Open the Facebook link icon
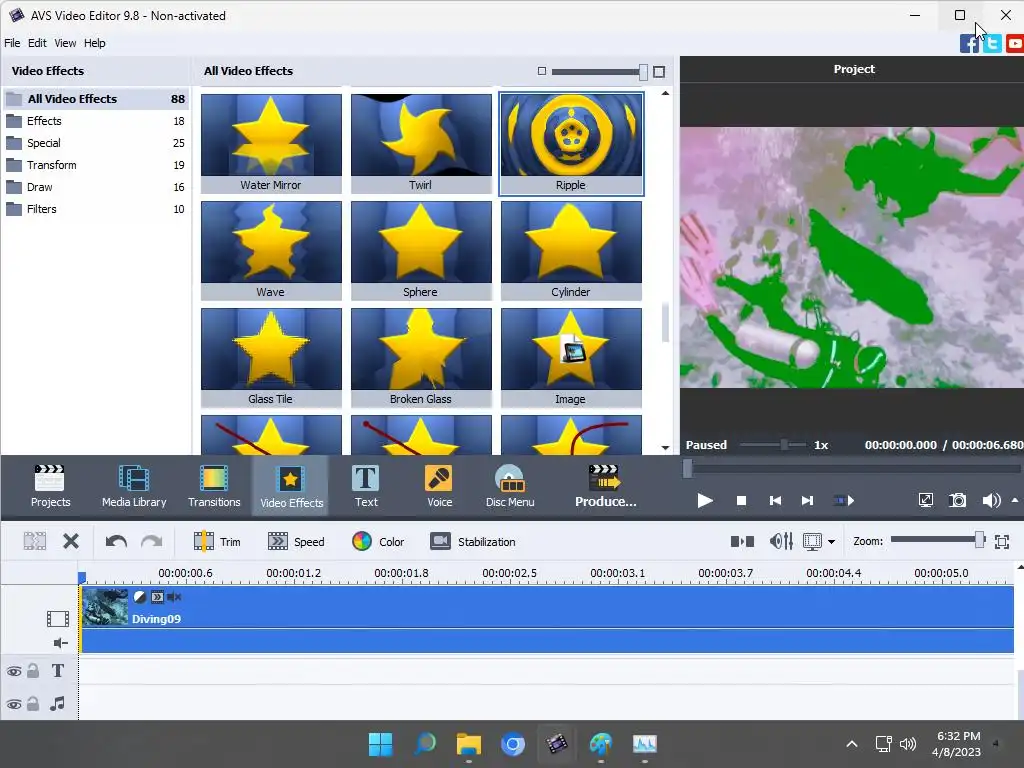 click(x=969, y=44)
